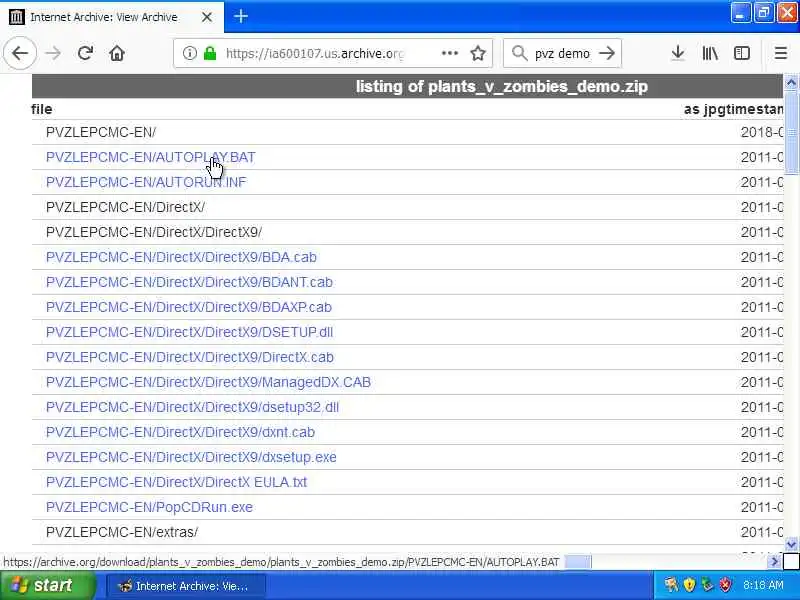Open the Library menu
800x600 pixels.
pyautogui.click(x=710, y=53)
